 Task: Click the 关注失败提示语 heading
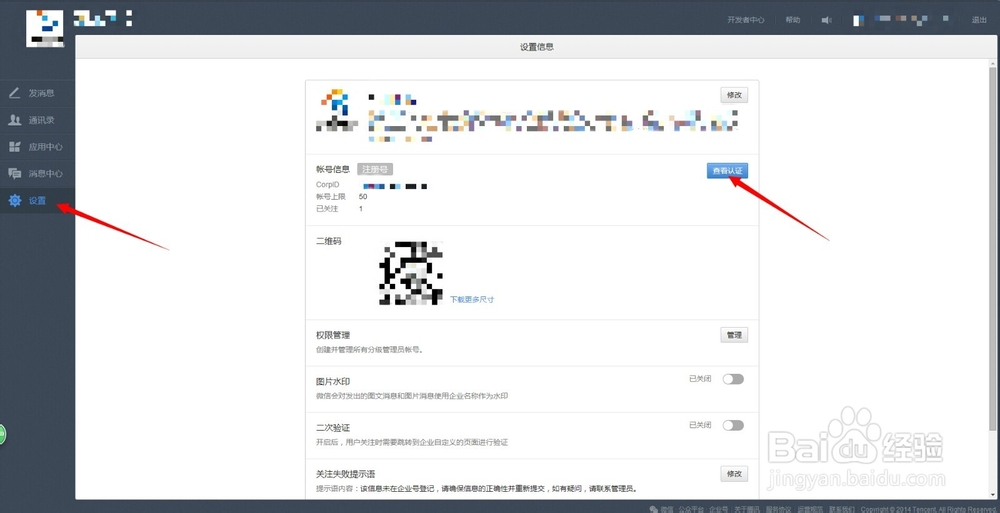click(x=346, y=474)
